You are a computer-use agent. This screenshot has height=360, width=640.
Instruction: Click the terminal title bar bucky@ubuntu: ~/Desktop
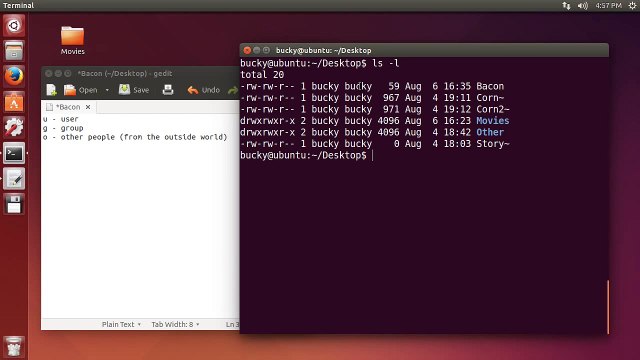(324, 50)
